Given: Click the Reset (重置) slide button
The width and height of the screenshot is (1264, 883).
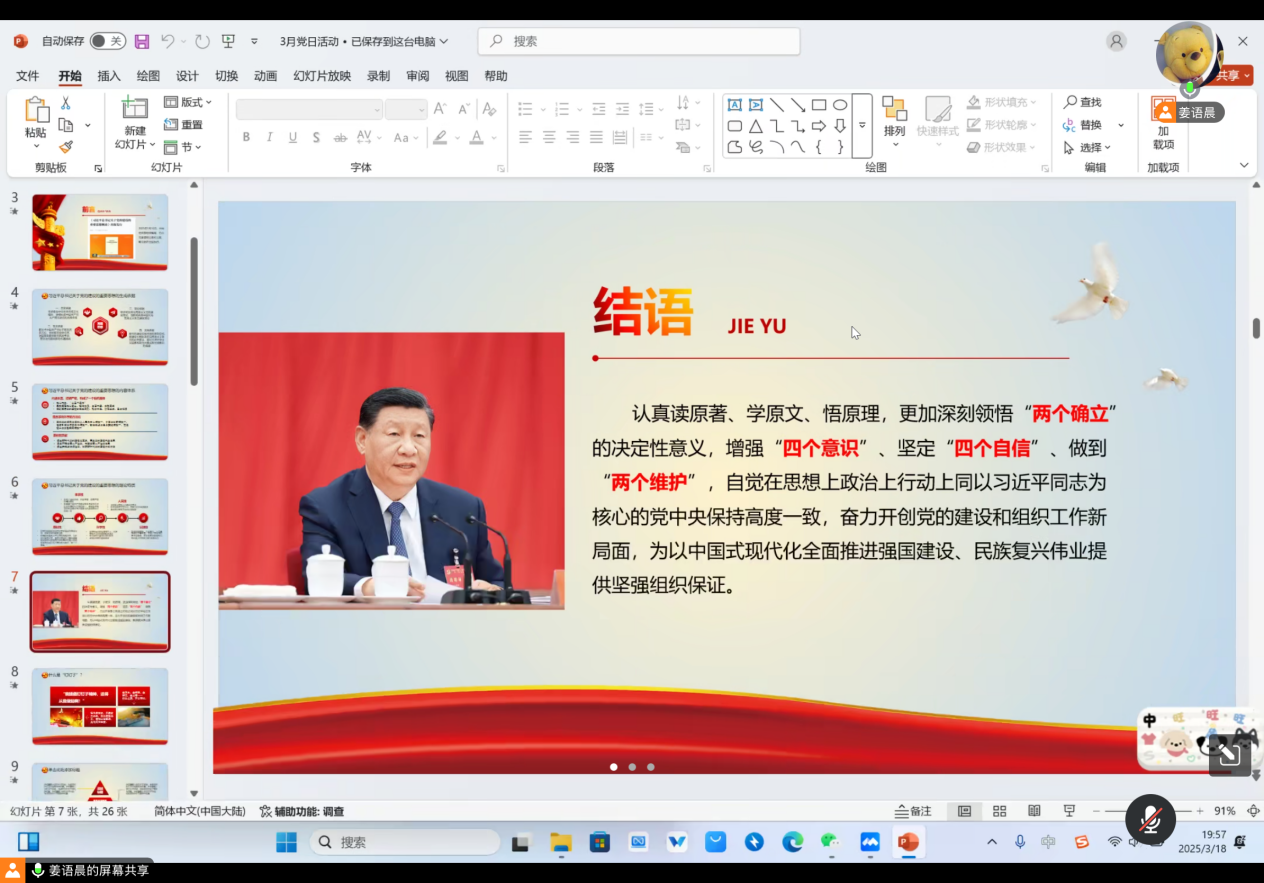Looking at the screenshot, I should coord(184,125).
